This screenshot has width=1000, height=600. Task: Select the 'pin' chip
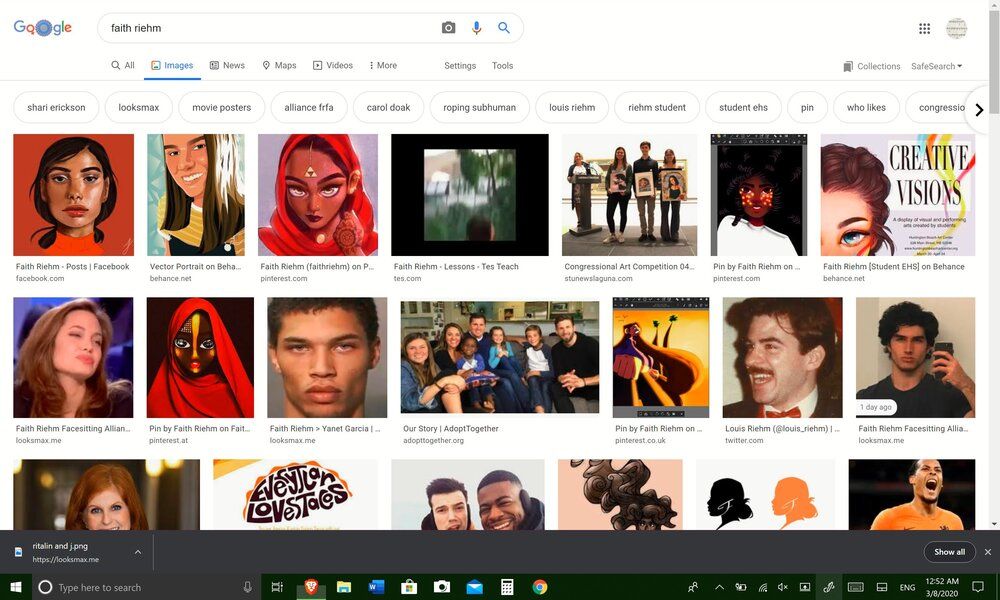pyautogui.click(x=807, y=108)
